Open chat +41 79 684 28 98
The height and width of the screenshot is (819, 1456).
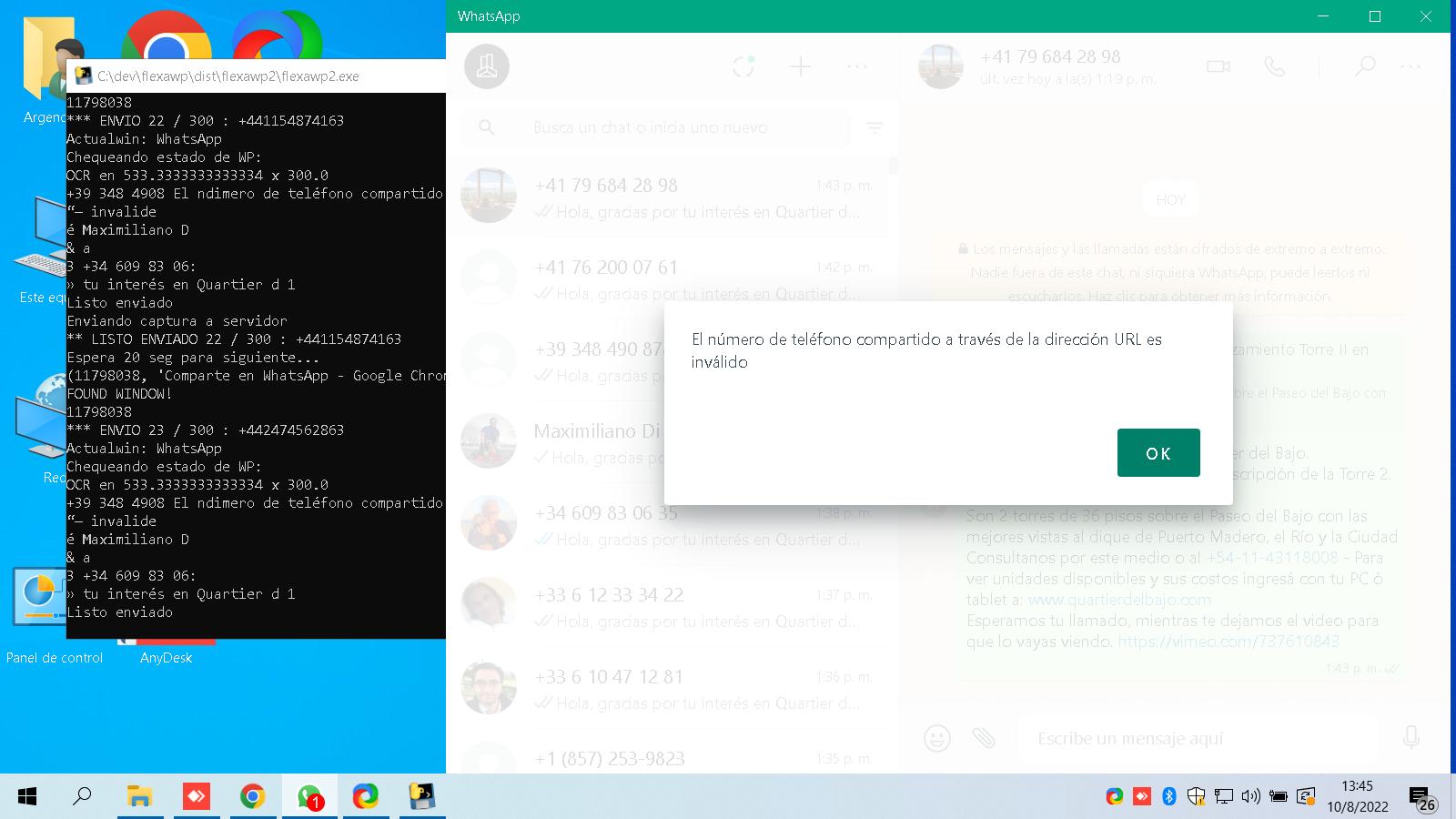pos(666,197)
